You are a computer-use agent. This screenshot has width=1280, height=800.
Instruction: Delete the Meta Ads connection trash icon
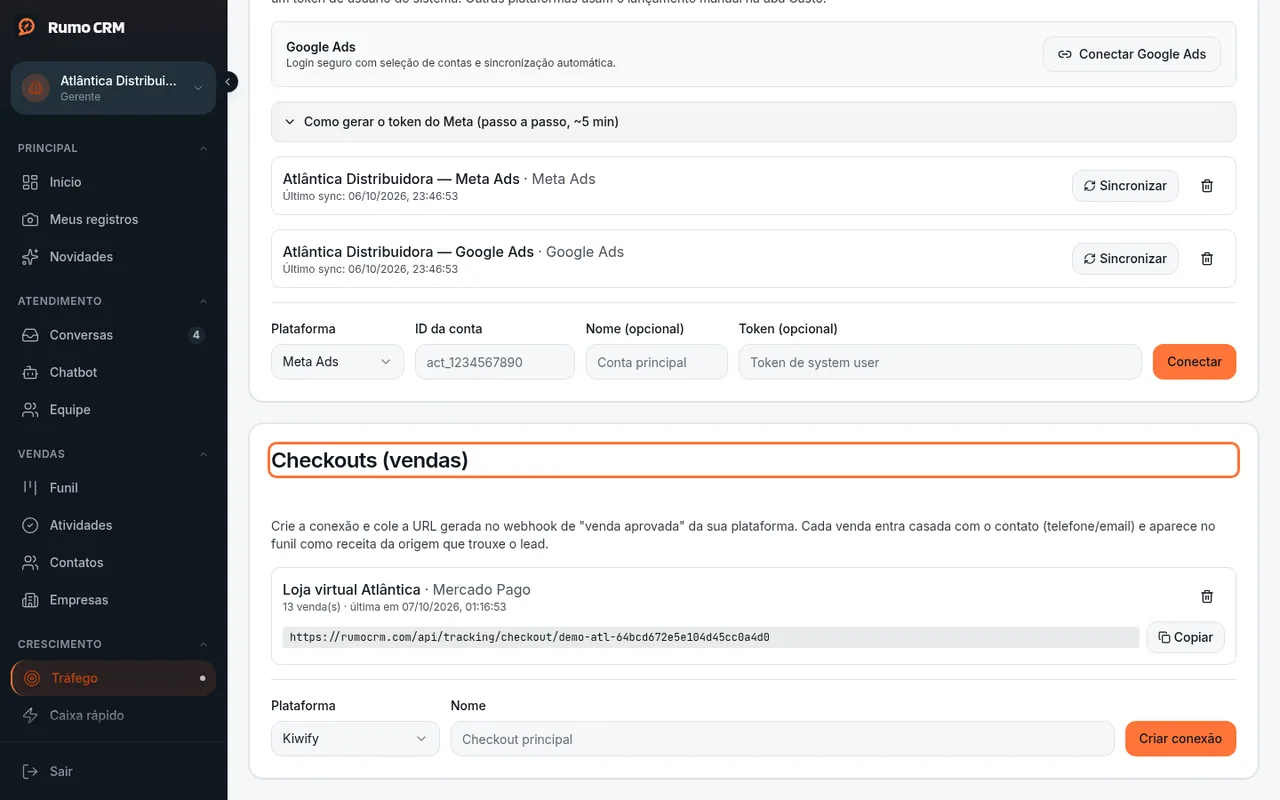[x=1207, y=186]
